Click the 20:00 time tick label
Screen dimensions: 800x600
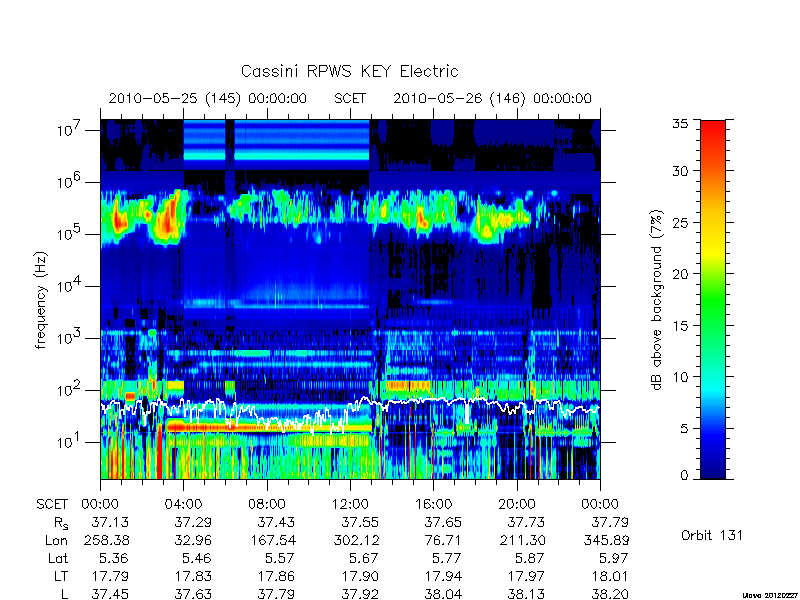517,504
